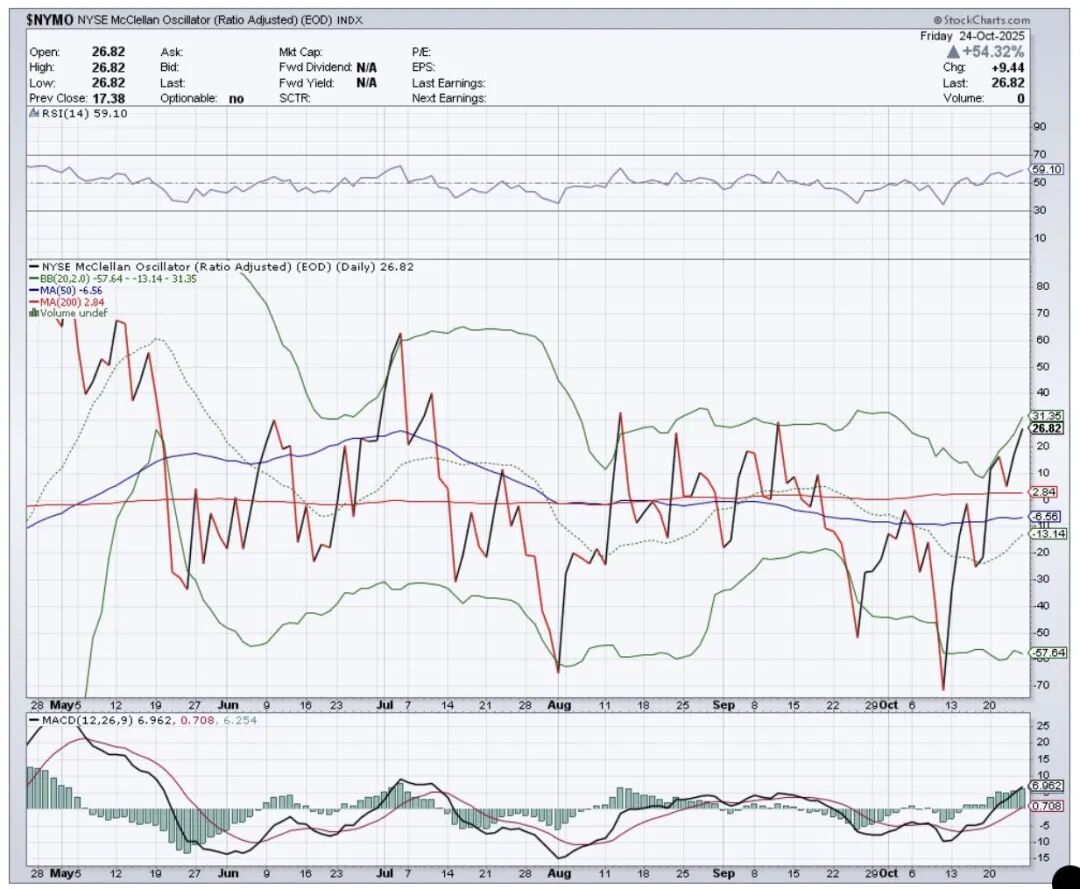
Task: Click the 0.708 MACD signal tag
Action: (1047, 806)
